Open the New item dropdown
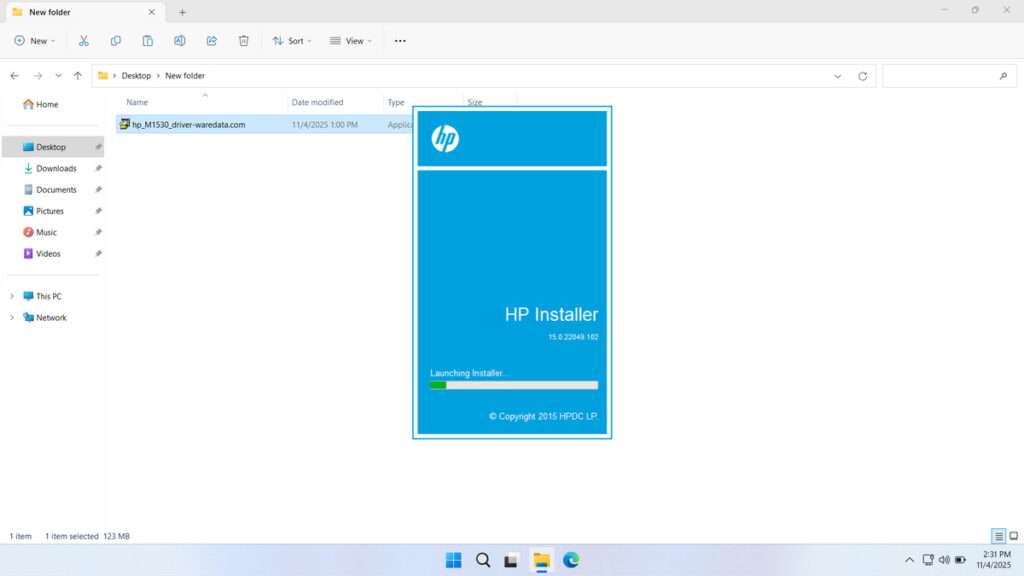The height and width of the screenshot is (576, 1024). coord(34,40)
